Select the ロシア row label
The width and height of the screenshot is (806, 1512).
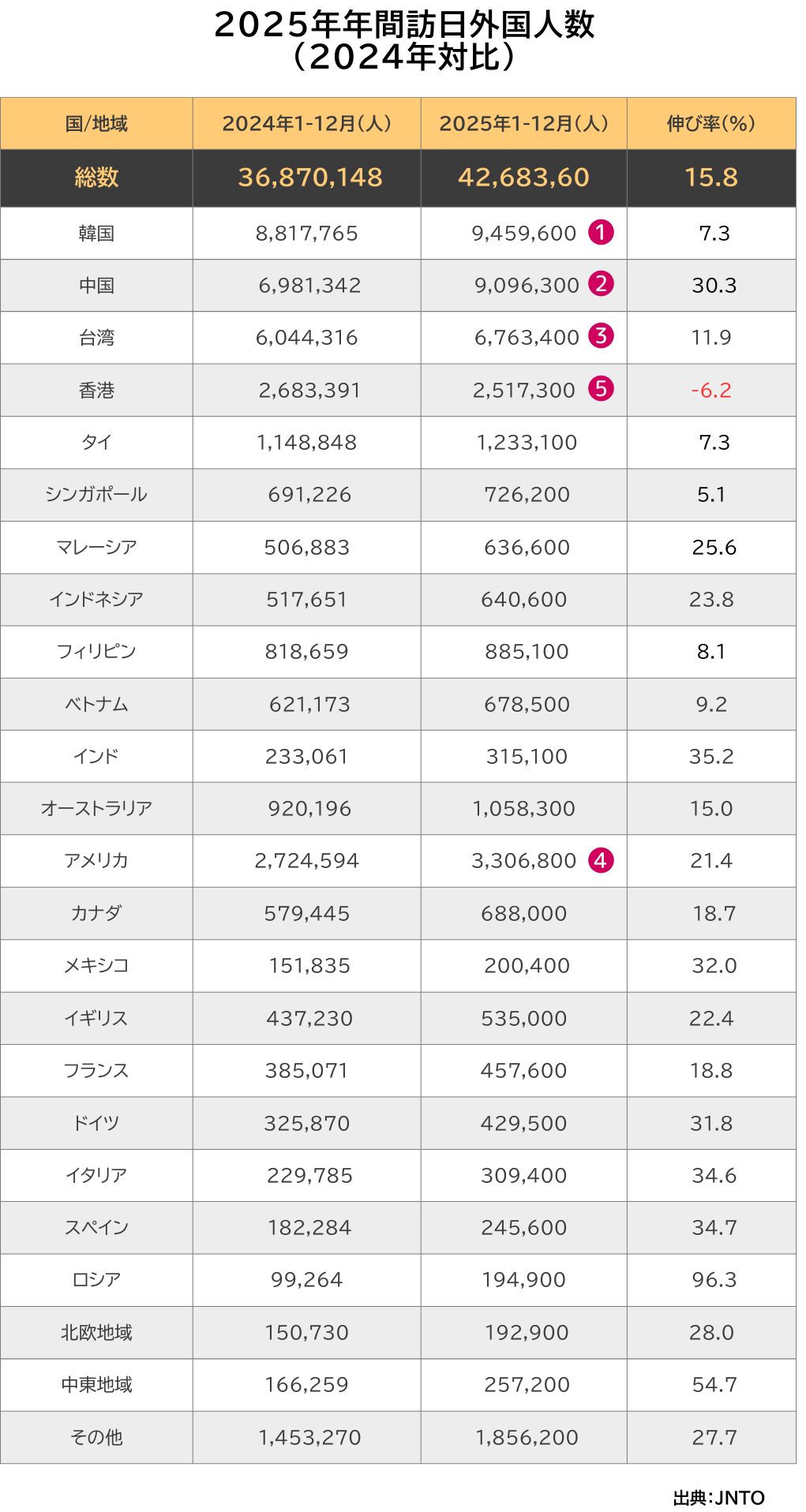click(x=96, y=1279)
